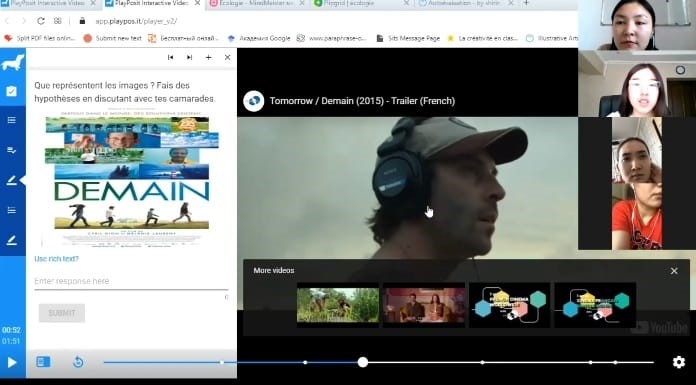Open Illustrative Arts bookmark

(x=552, y=38)
